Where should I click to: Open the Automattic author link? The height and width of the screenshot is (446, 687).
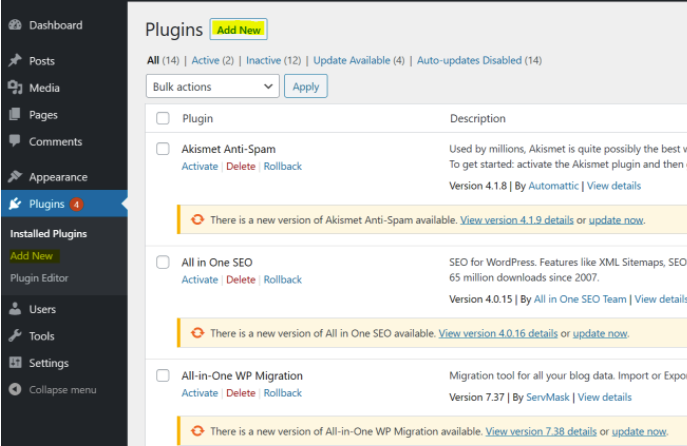pyautogui.click(x=553, y=186)
